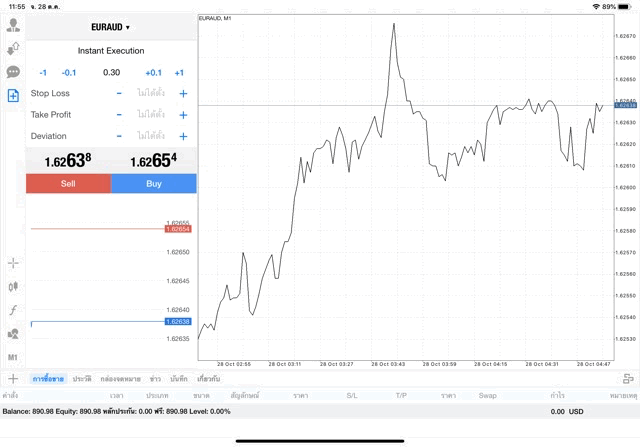Open the M1 timeframe selector
The width and height of the screenshot is (640, 447).
(x=13, y=357)
